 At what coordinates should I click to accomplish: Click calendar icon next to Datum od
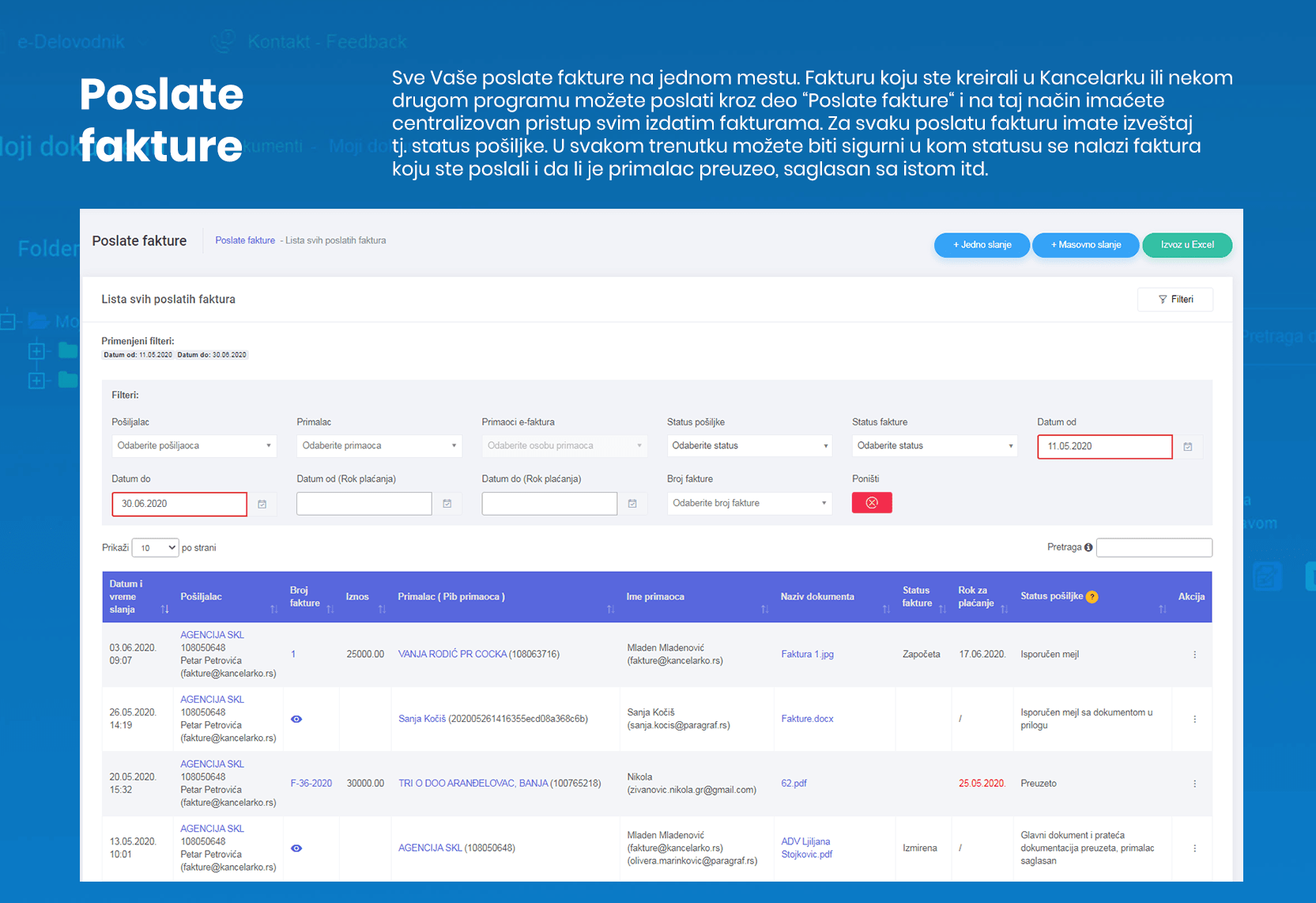point(1187,447)
